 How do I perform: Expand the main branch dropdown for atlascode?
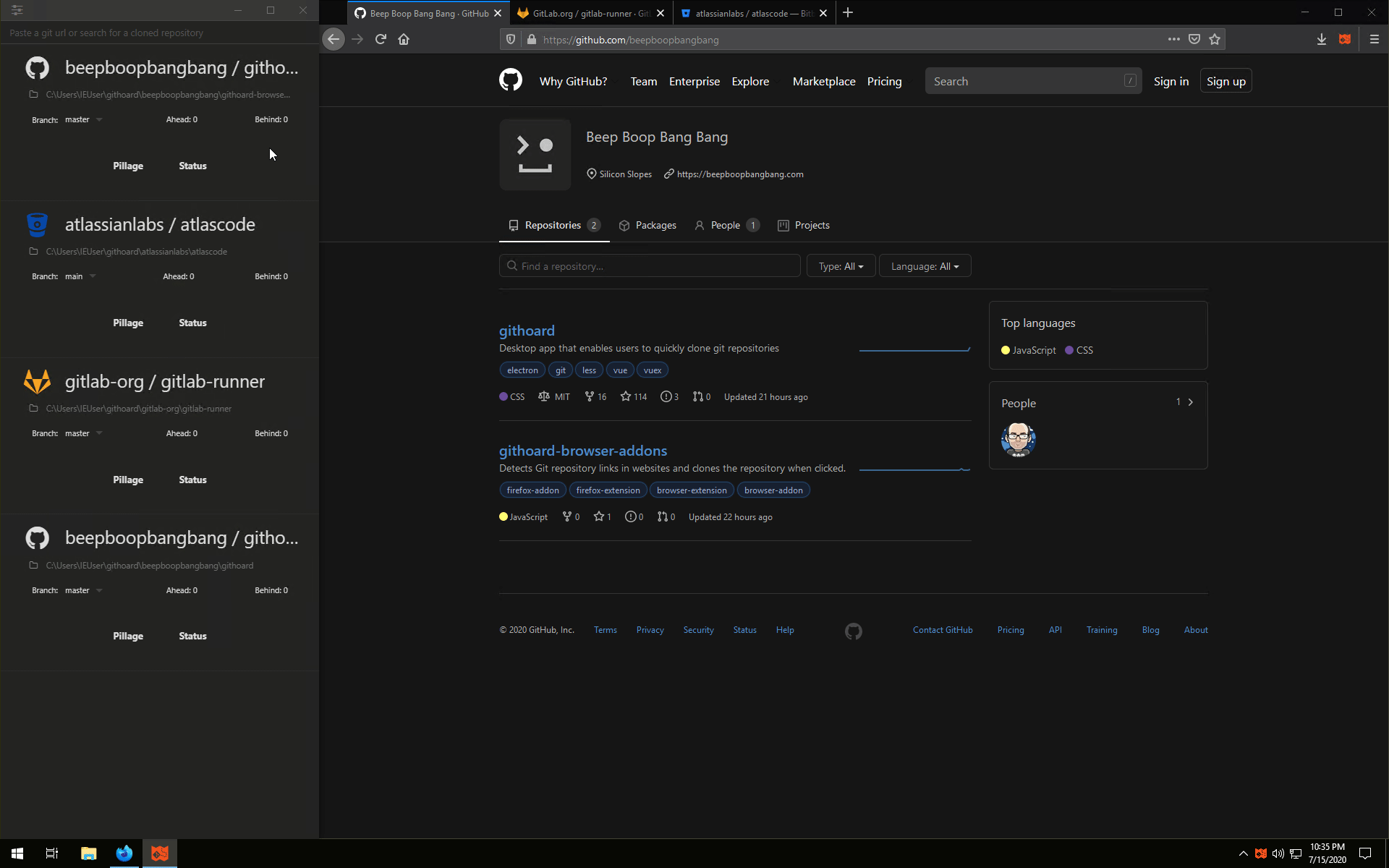[93, 276]
